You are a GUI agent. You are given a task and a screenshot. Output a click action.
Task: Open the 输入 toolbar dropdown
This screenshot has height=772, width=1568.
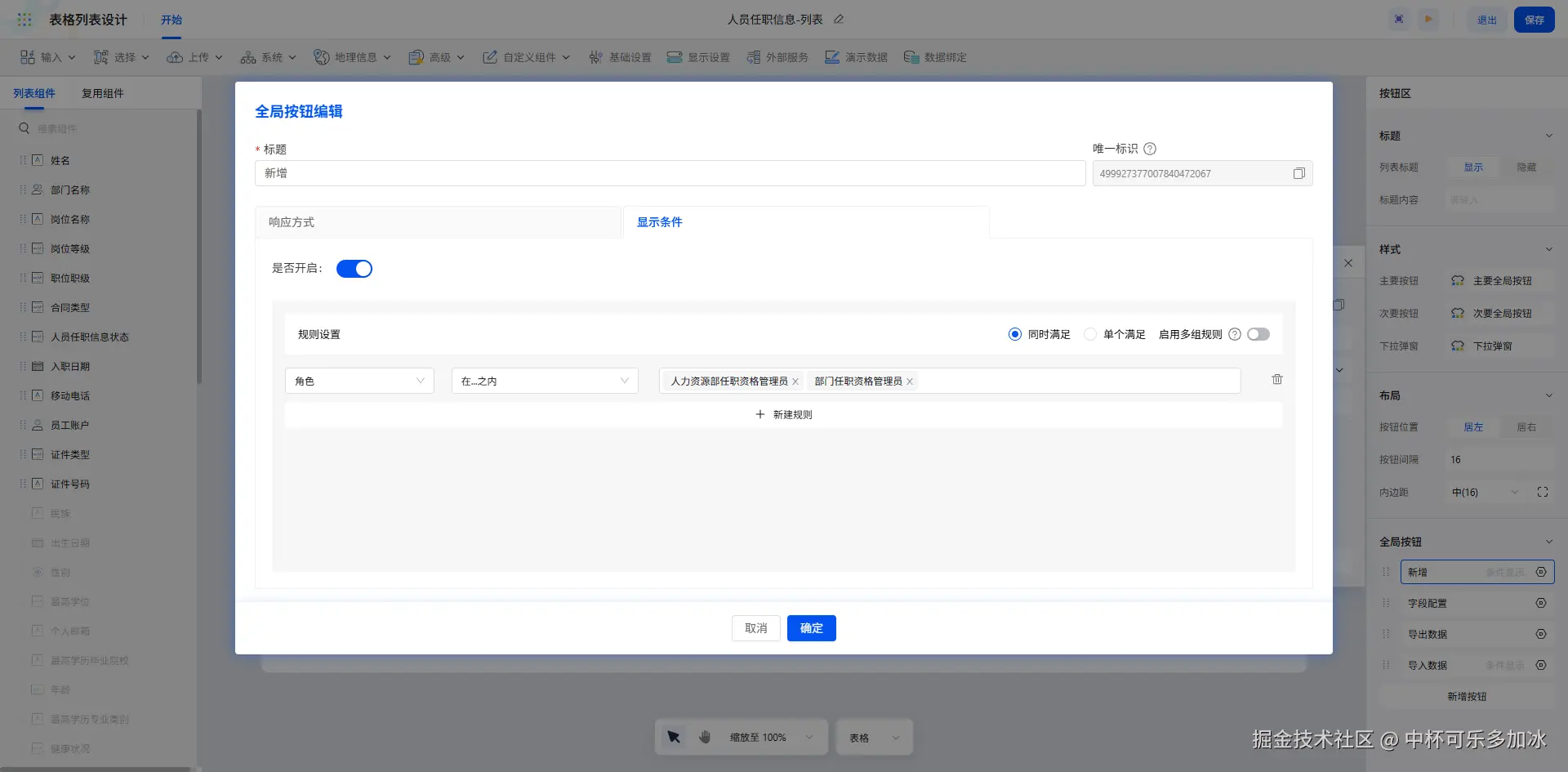(48, 57)
